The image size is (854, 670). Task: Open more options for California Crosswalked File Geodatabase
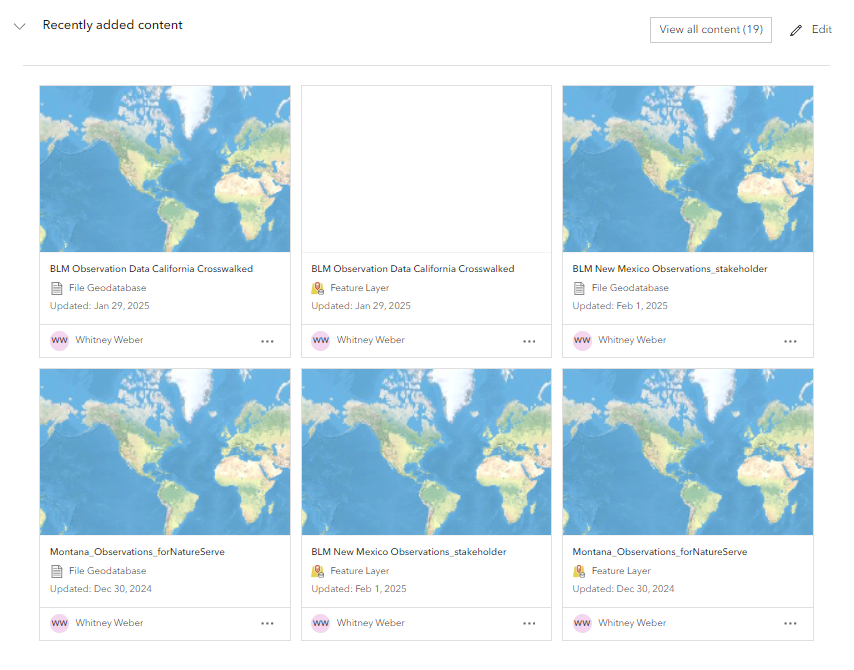pos(267,342)
